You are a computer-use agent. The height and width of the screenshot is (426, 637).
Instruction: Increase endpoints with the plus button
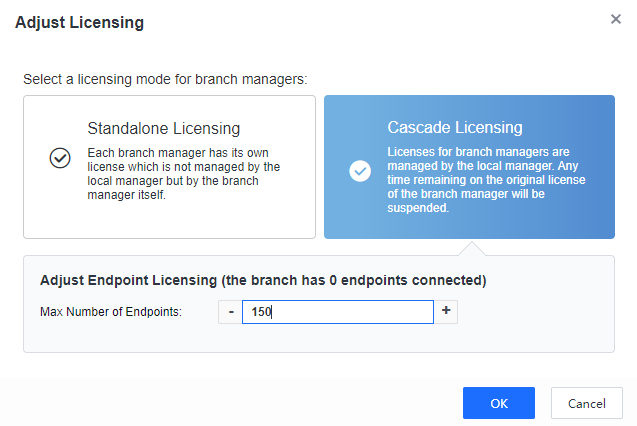coord(446,312)
